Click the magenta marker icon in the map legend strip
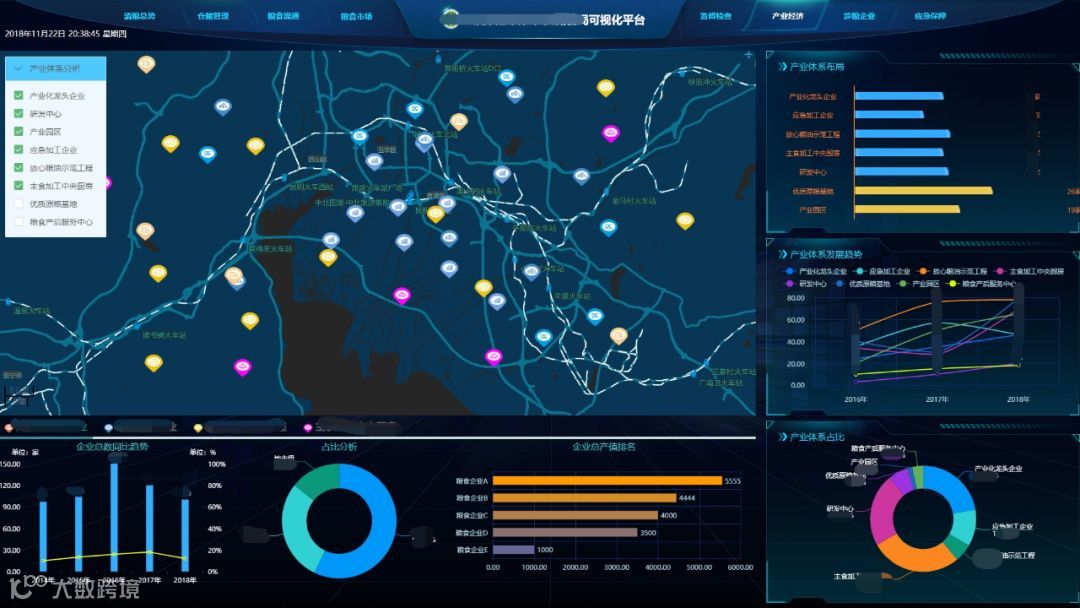The height and width of the screenshot is (608, 1080). pos(308,428)
